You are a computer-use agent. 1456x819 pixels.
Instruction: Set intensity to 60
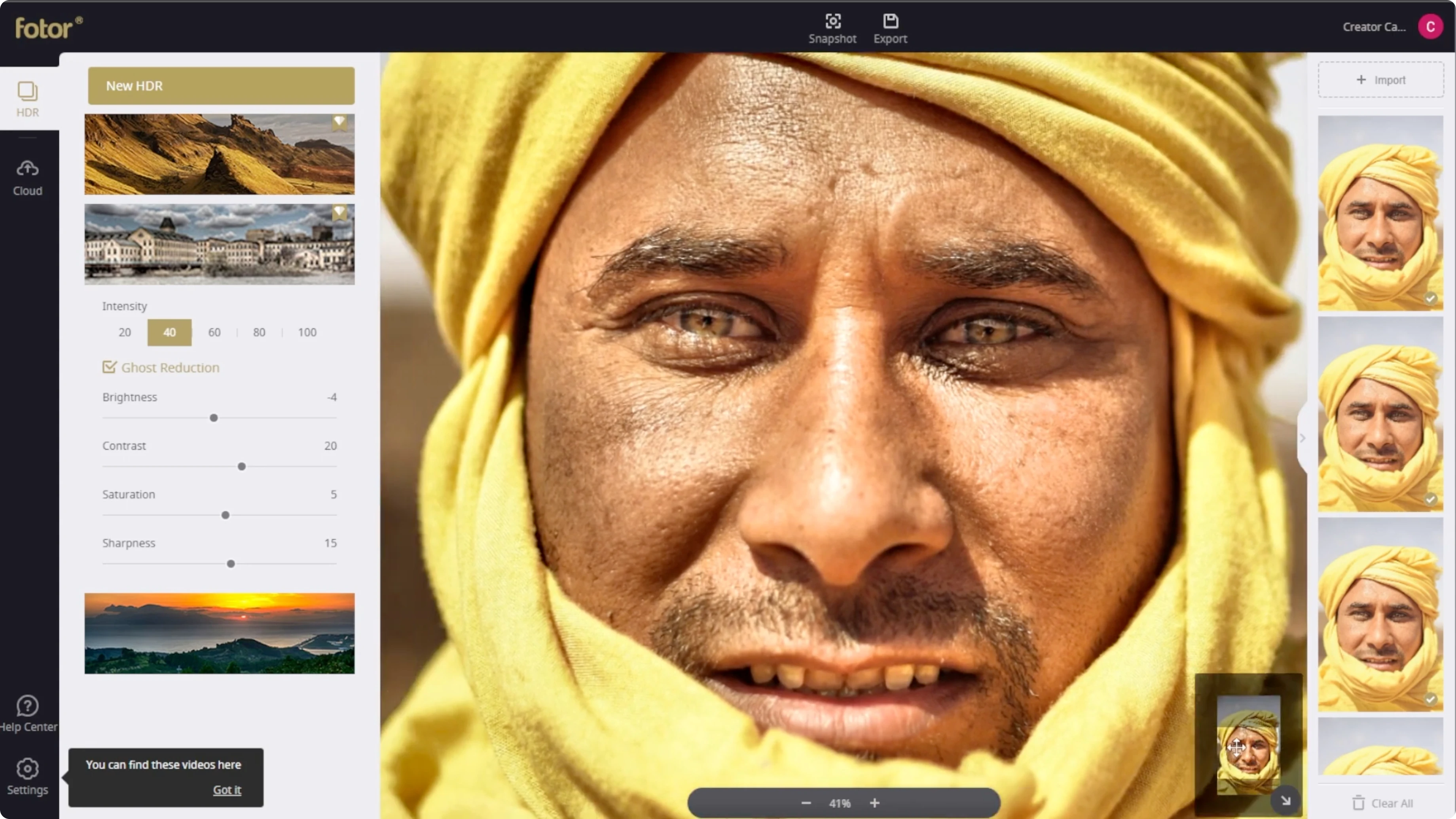point(214,332)
